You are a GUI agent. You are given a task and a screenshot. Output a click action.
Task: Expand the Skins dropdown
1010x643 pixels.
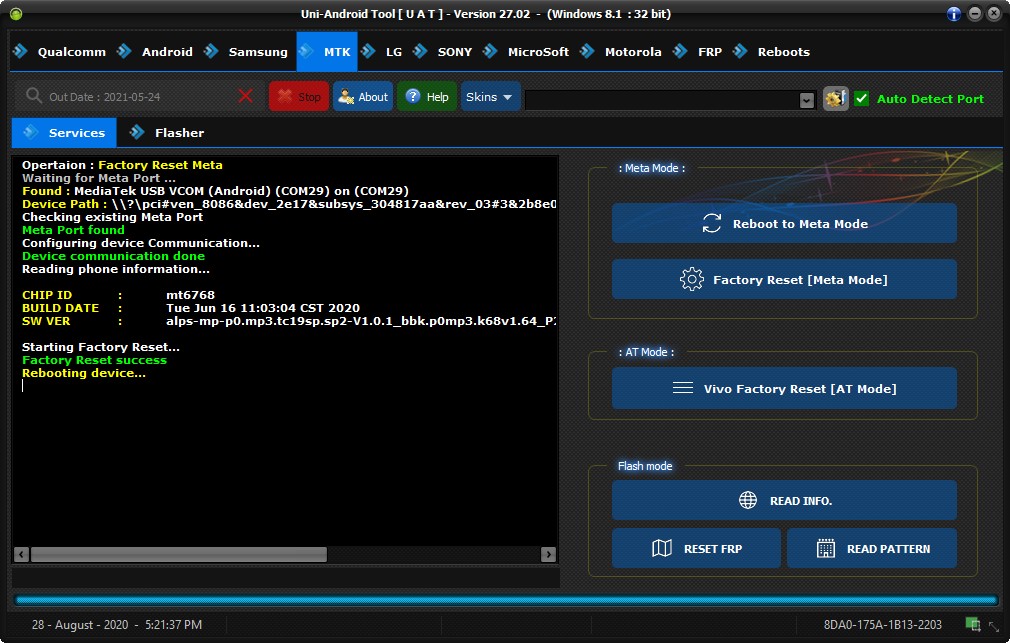click(490, 97)
